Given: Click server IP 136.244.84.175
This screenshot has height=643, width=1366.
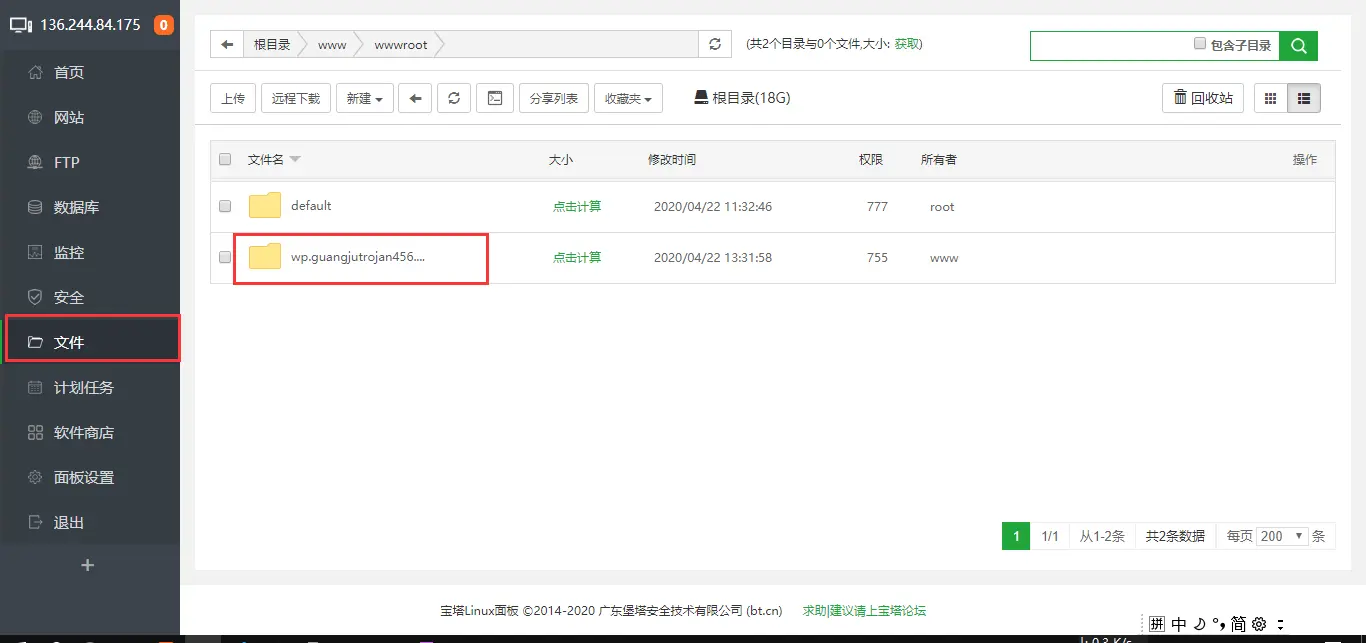Looking at the screenshot, I should 90,25.
